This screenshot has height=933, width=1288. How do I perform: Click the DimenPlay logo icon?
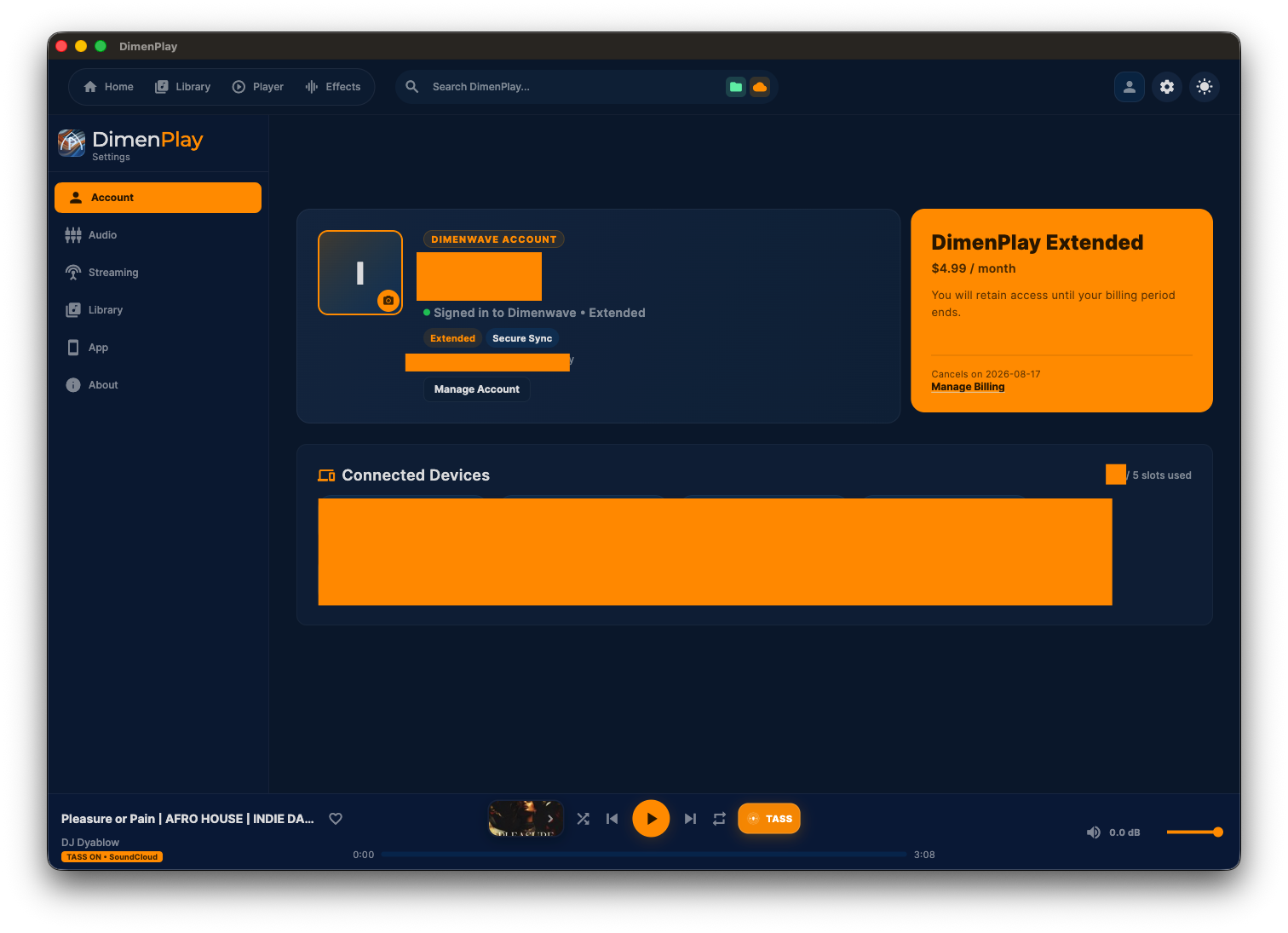(72, 143)
